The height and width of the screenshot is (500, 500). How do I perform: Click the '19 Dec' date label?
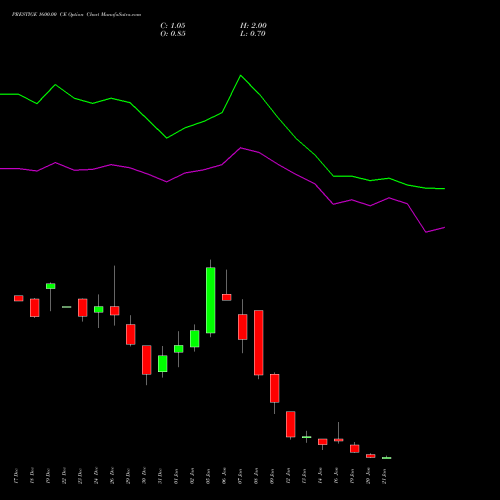[x=48, y=476]
